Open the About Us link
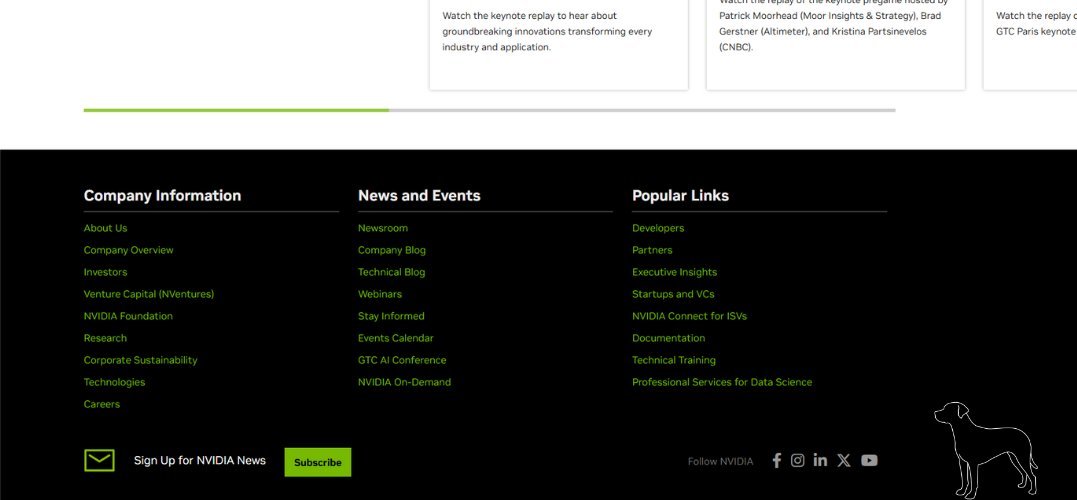The image size is (1077, 500). [105, 228]
